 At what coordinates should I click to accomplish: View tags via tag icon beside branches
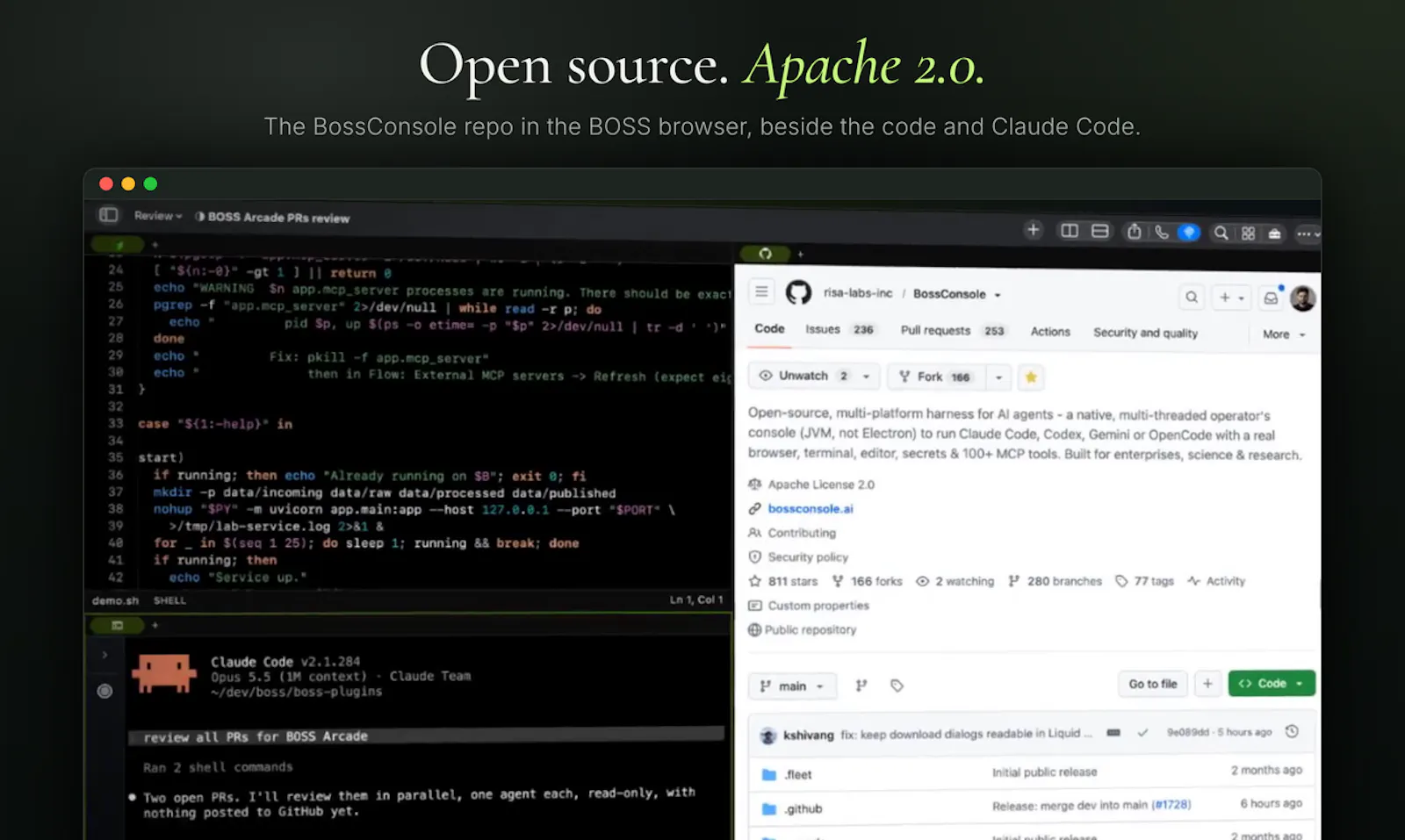[897, 686]
